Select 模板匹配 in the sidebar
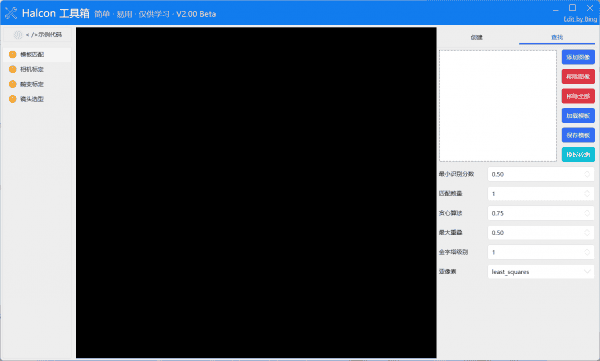 38,54
